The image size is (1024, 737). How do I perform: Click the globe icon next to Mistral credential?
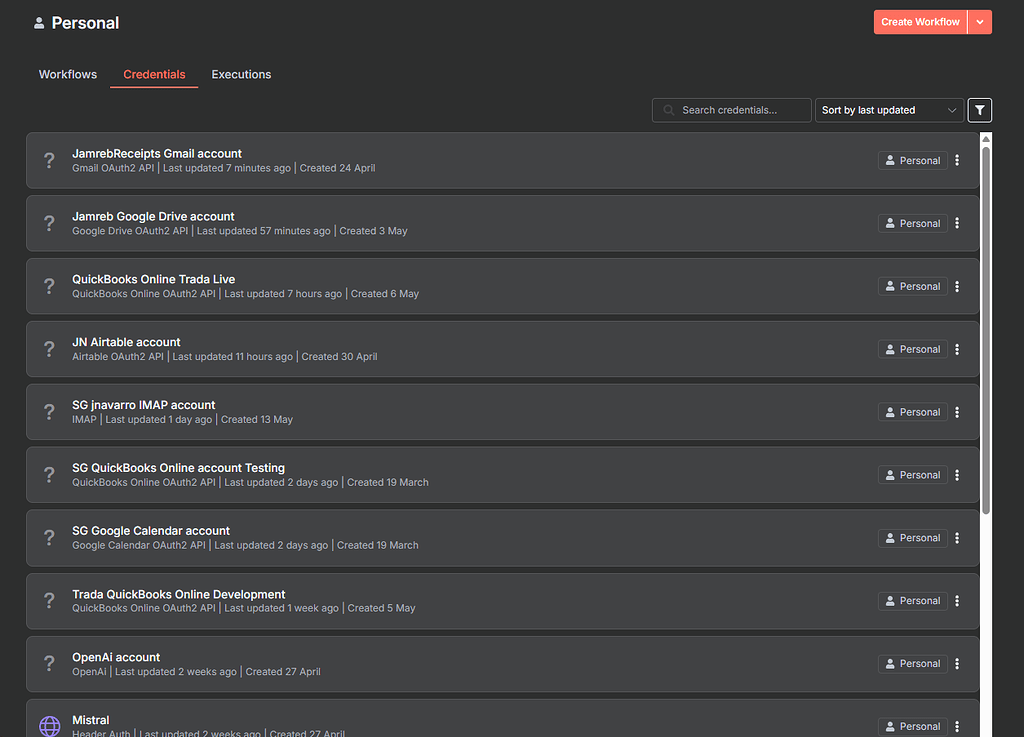tap(49, 724)
